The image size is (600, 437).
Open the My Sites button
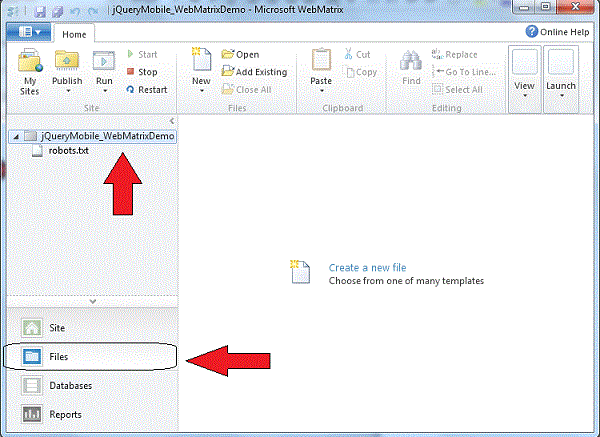tap(30, 70)
